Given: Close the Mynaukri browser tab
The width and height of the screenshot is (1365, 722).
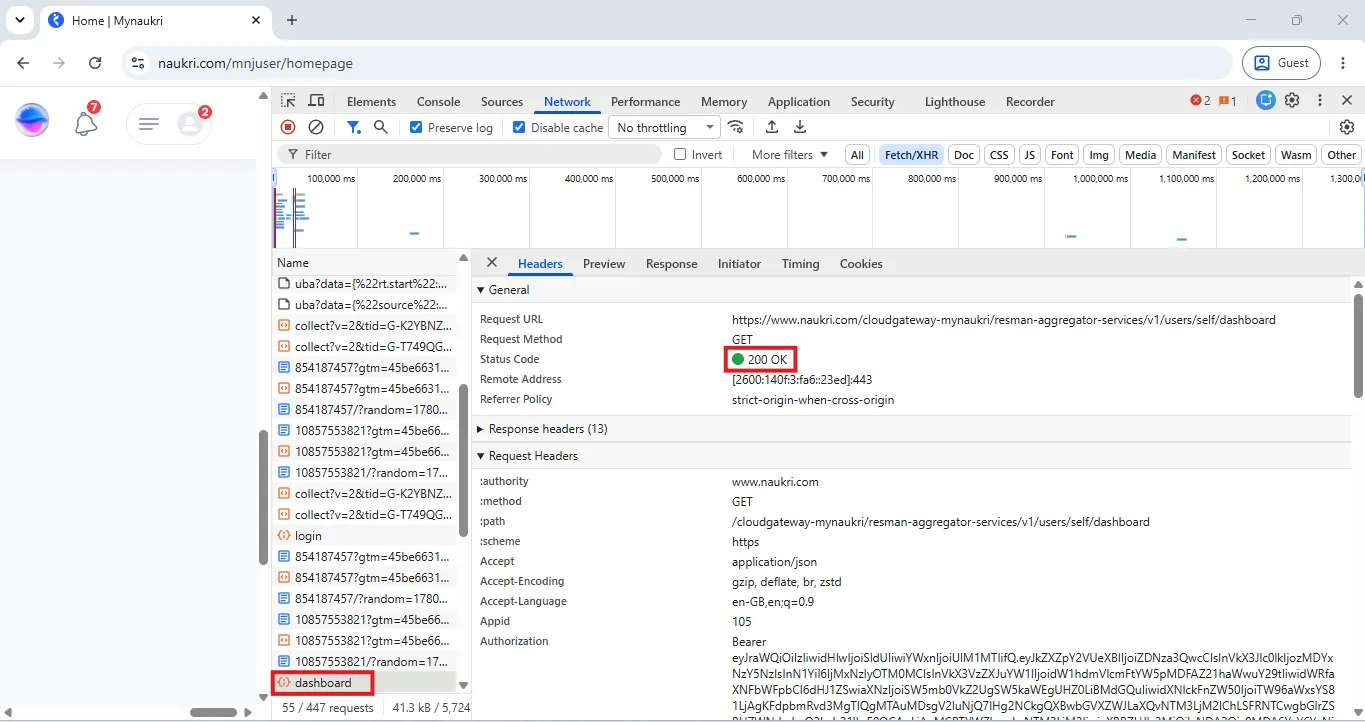Looking at the screenshot, I should click(x=256, y=20).
